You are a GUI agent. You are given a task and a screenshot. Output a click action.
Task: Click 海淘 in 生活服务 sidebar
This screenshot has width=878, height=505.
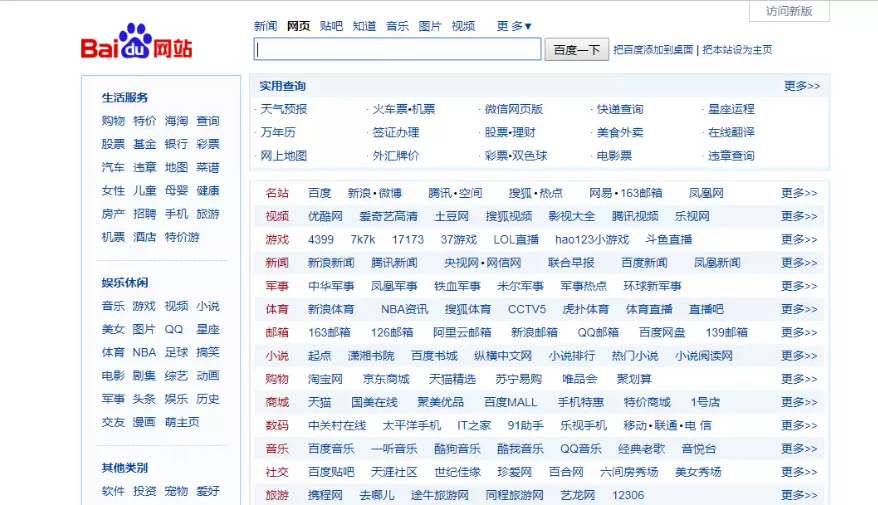click(x=176, y=121)
